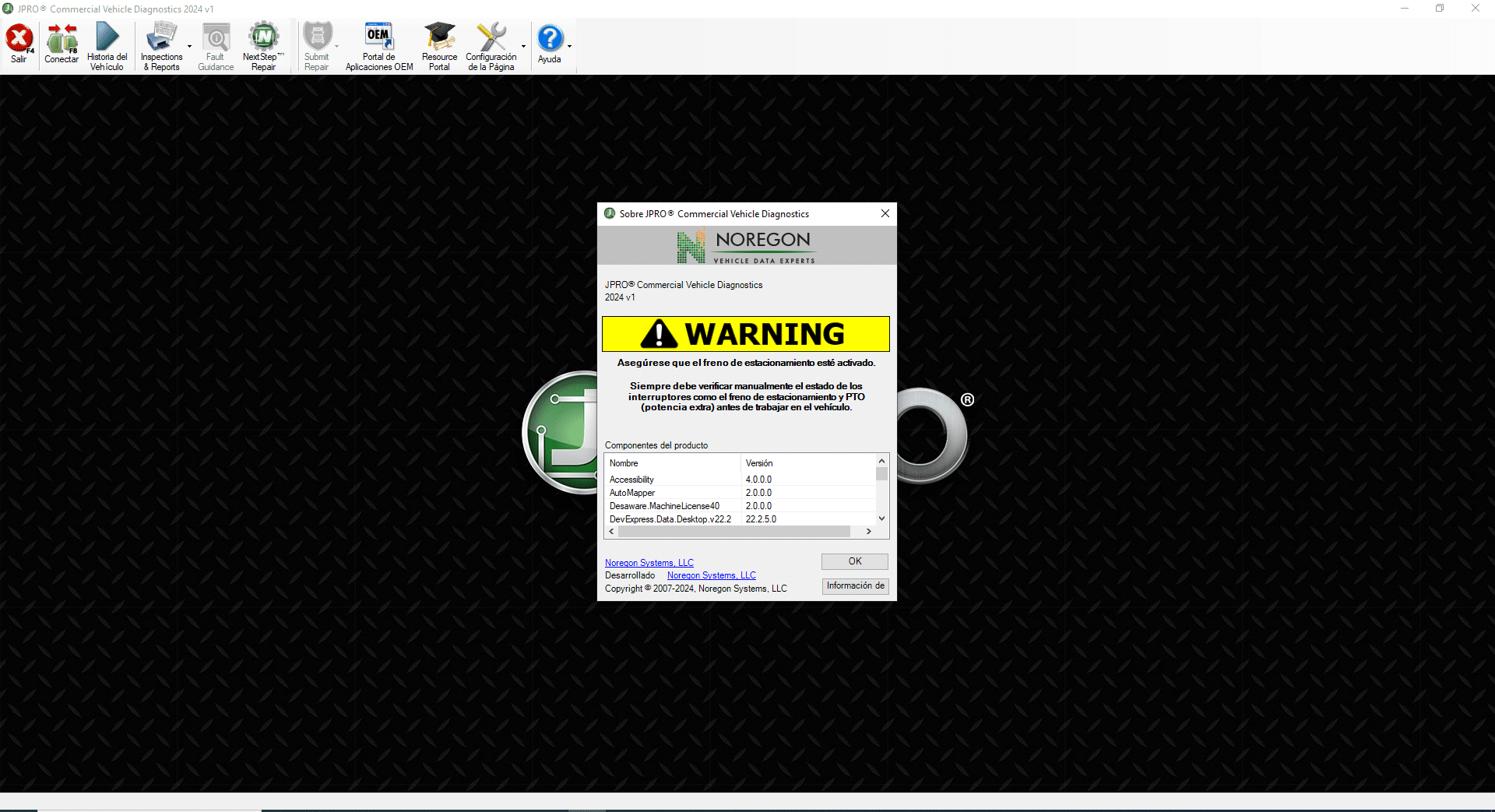Click the horizontal scrollbar right arrow
This screenshot has height=812, width=1495.
pos(868,532)
